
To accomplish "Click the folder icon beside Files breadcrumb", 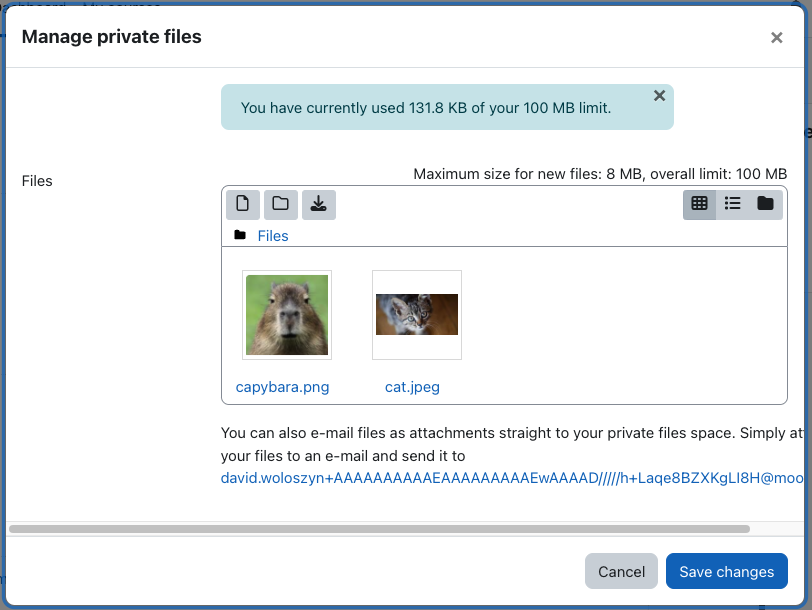I will (x=240, y=235).
